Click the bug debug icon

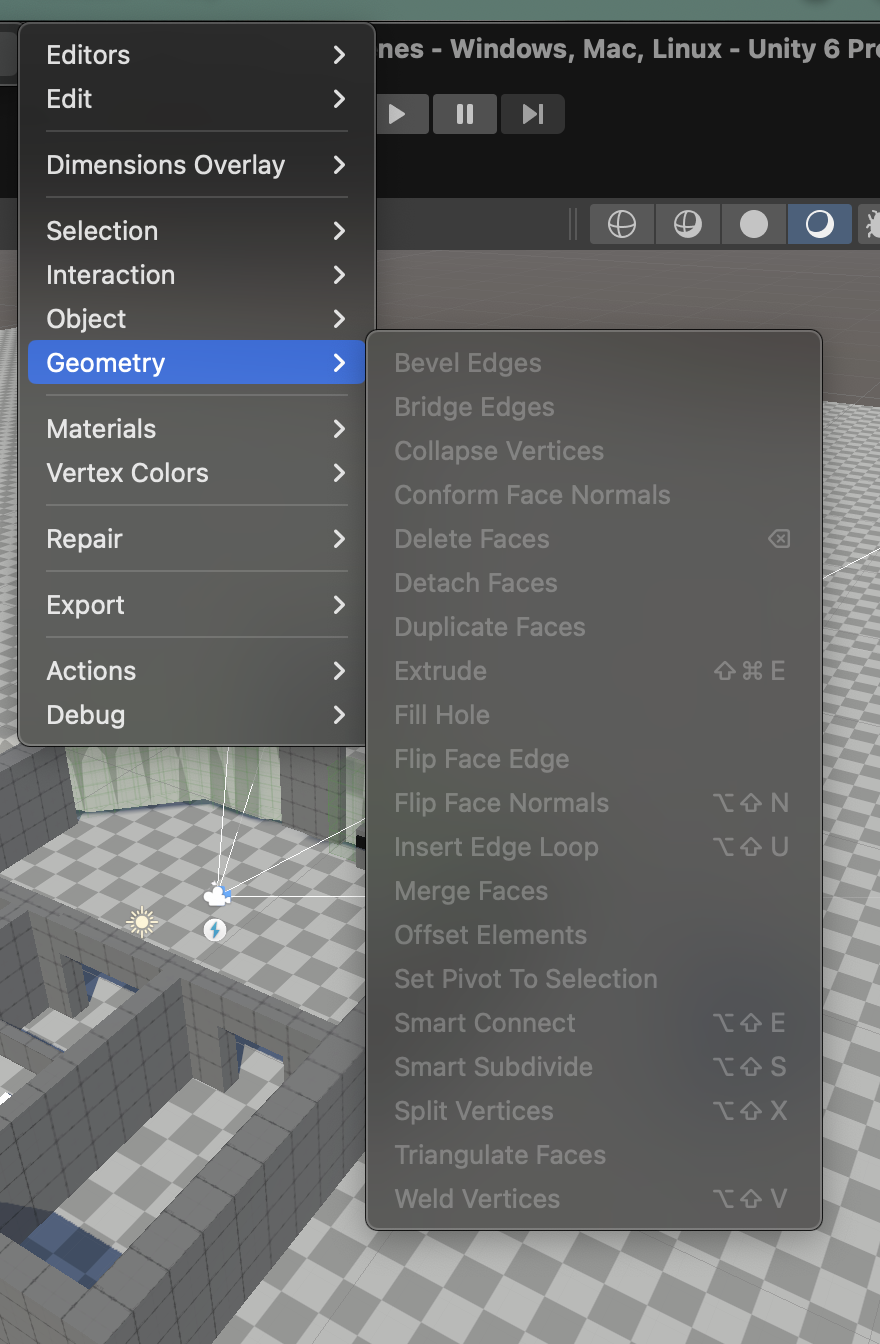[x=872, y=225]
